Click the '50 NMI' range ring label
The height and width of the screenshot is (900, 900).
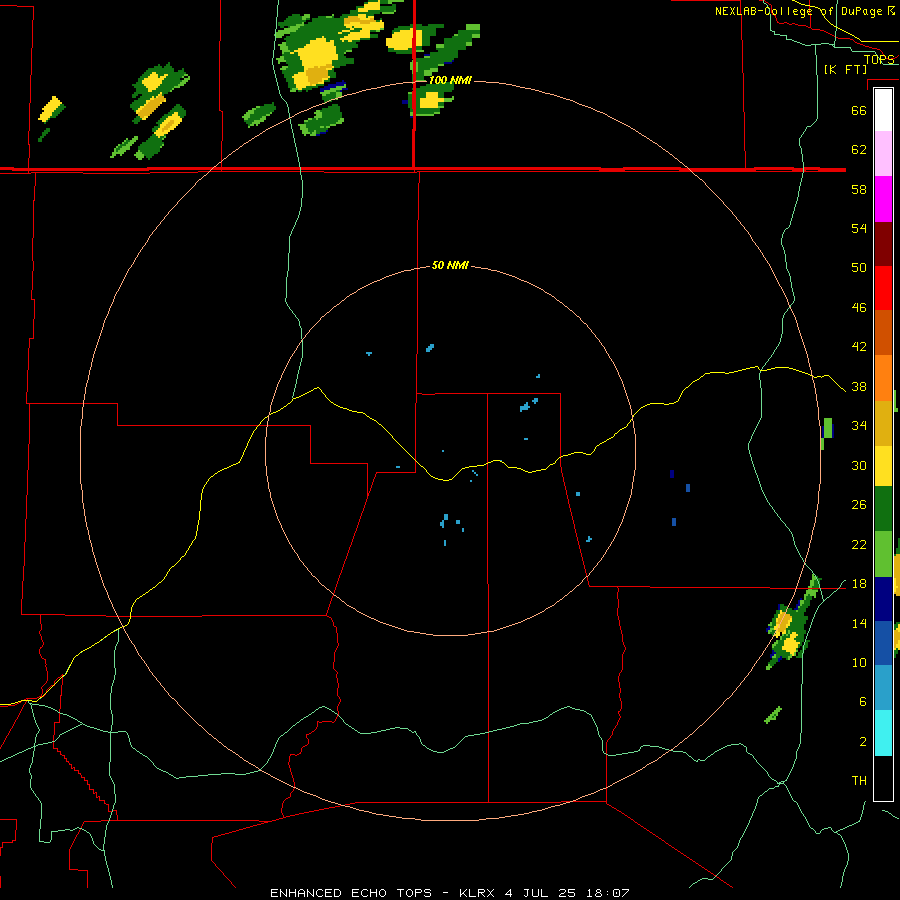click(451, 265)
